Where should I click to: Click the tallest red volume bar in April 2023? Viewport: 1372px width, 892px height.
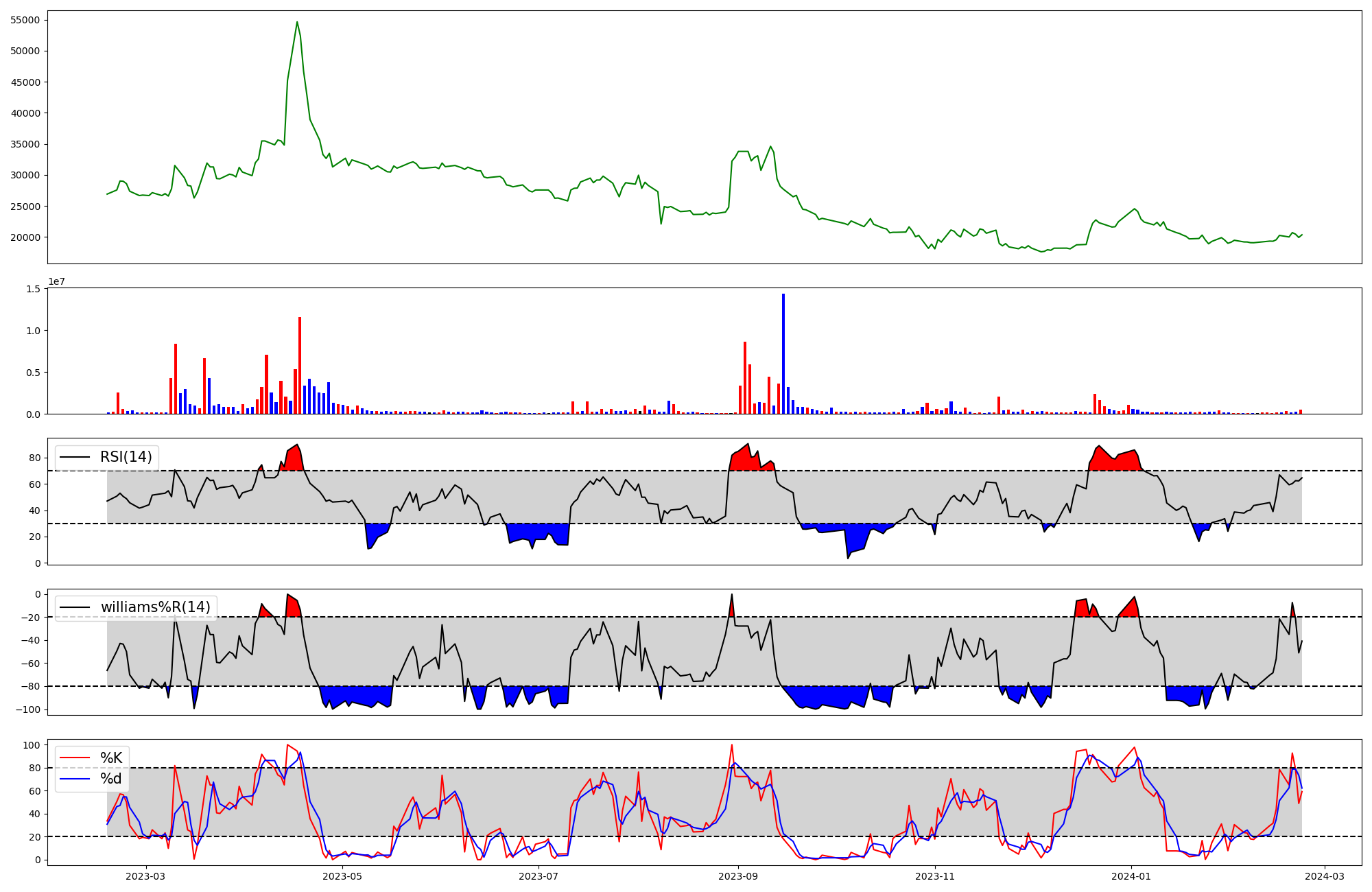(300, 365)
